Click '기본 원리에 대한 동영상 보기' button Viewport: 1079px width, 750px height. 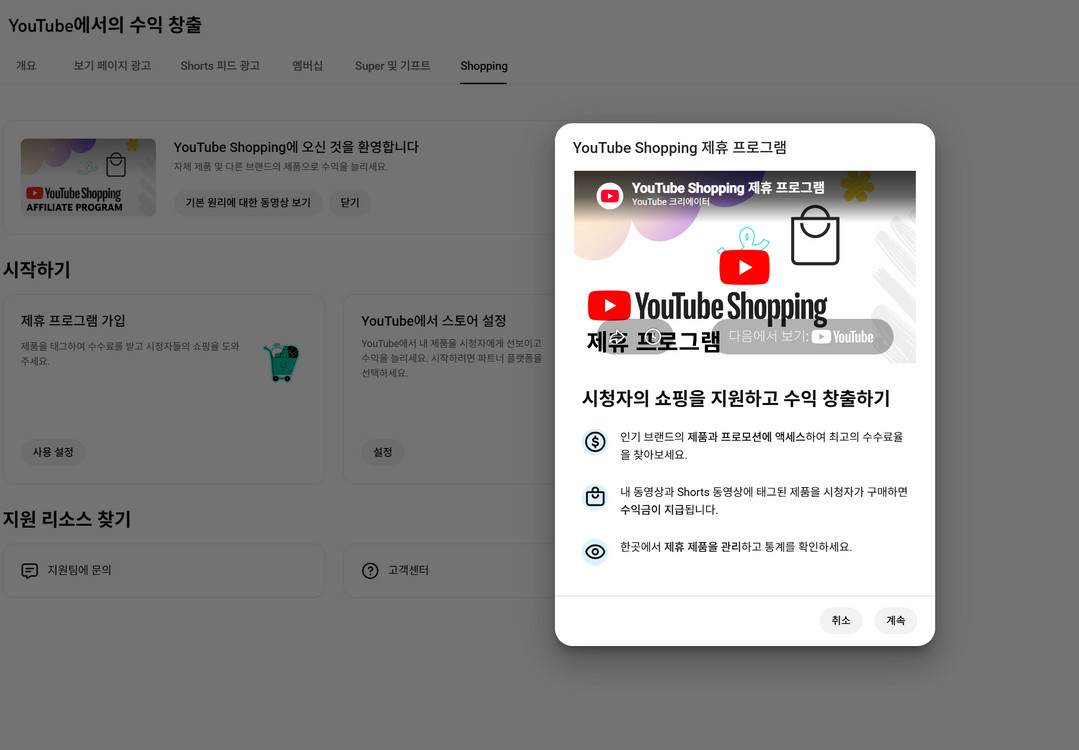(248, 203)
